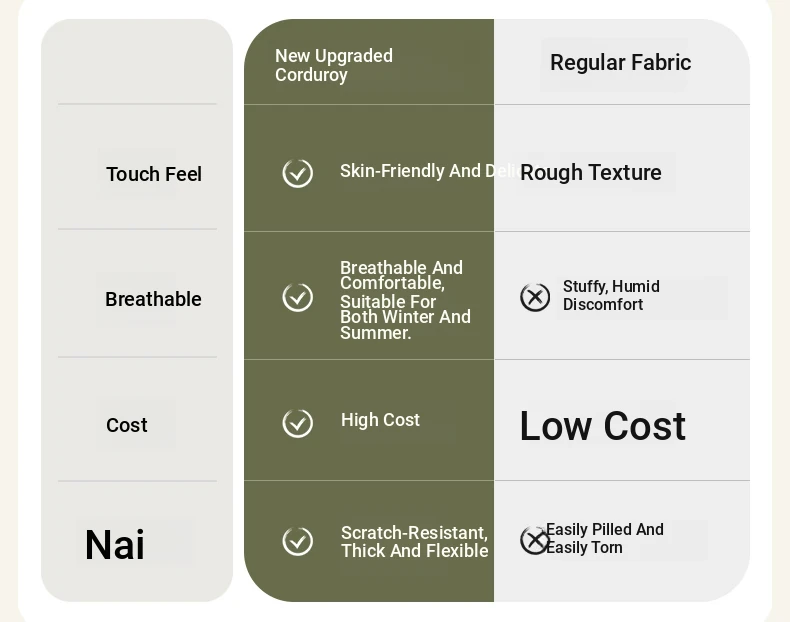Click the Stuffy, Humid Discomfort text
Image resolution: width=790 pixels, height=622 pixels.
click(611, 296)
